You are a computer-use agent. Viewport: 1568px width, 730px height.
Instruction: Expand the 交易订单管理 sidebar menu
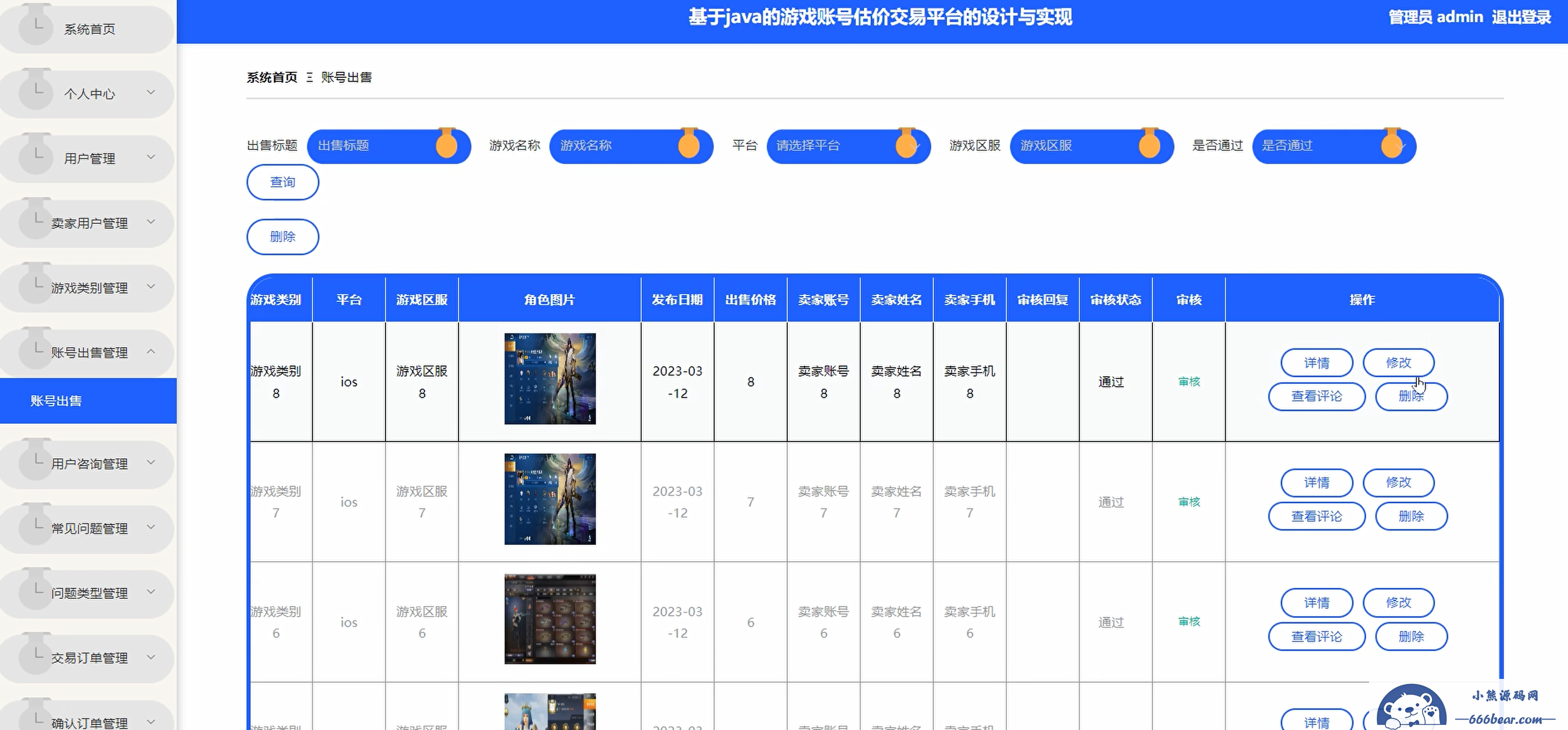pos(87,658)
